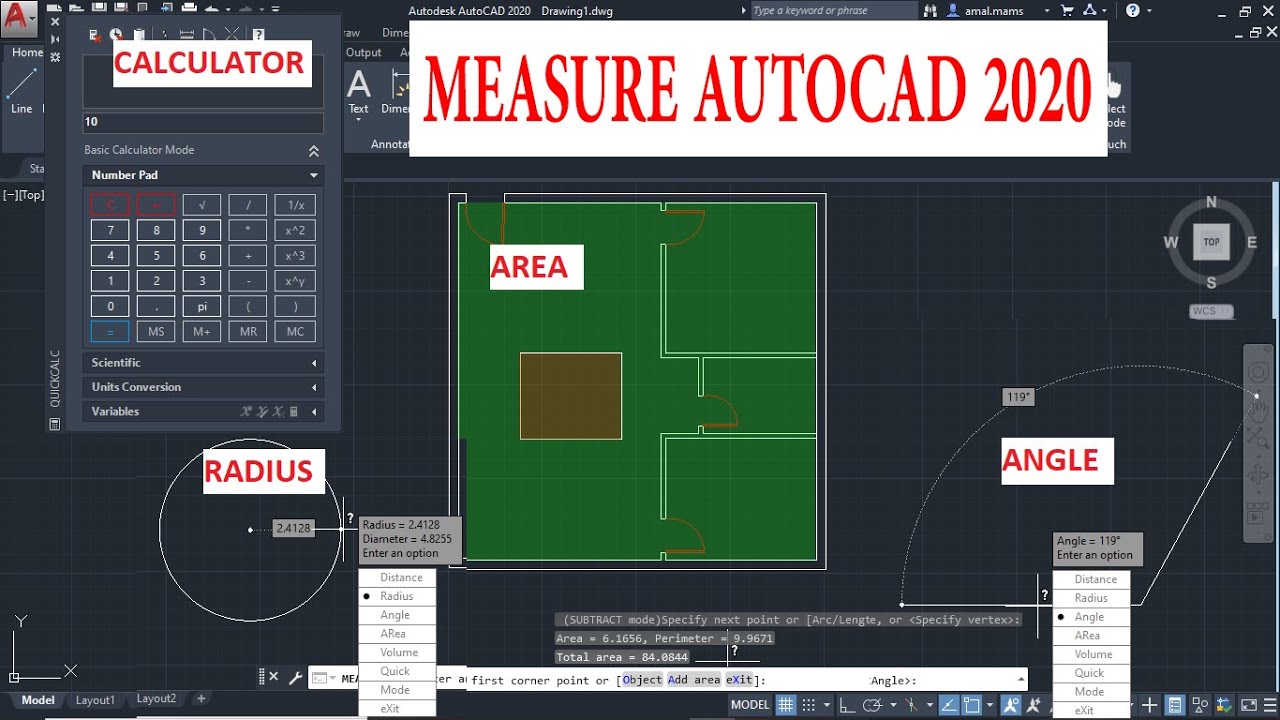Click the calculator MS memory store key

point(156,332)
